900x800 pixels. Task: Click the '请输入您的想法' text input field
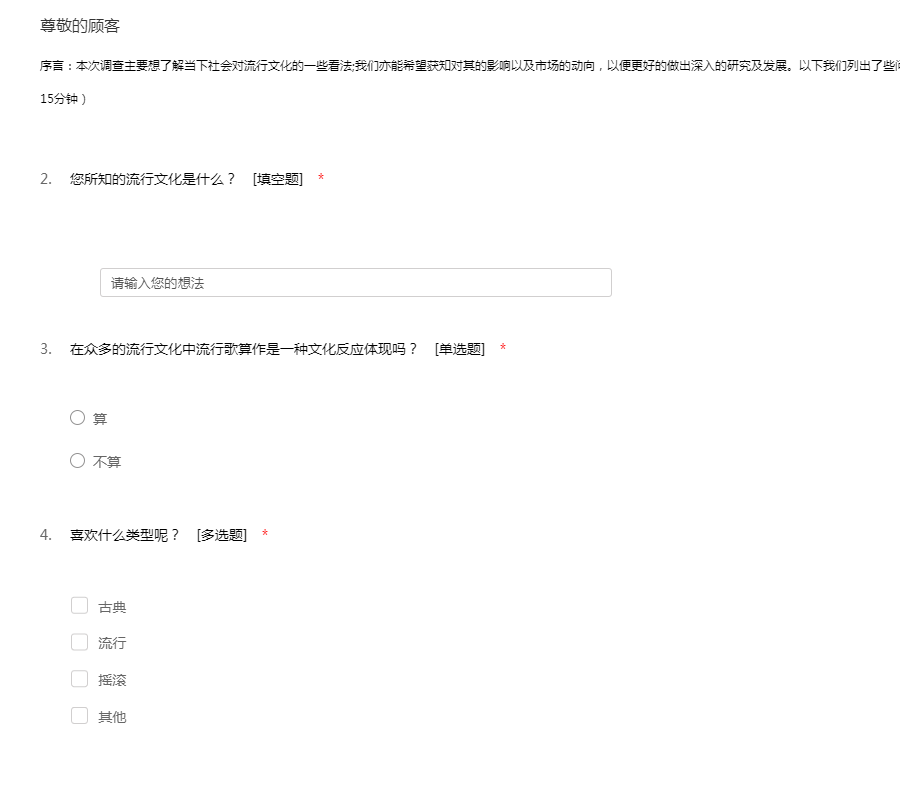click(x=355, y=283)
